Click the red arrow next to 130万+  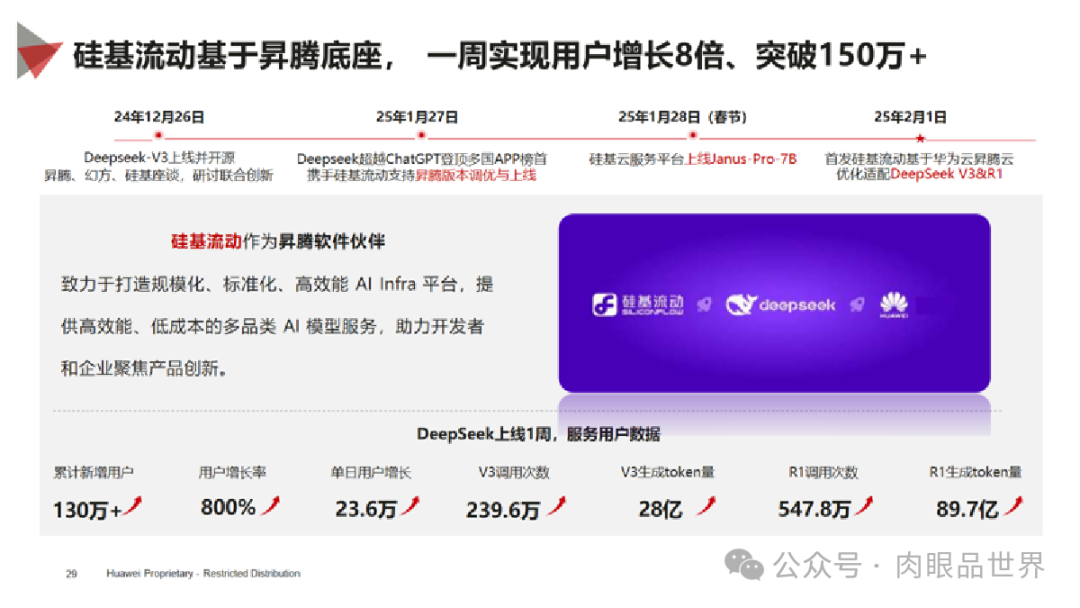tap(132, 506)
